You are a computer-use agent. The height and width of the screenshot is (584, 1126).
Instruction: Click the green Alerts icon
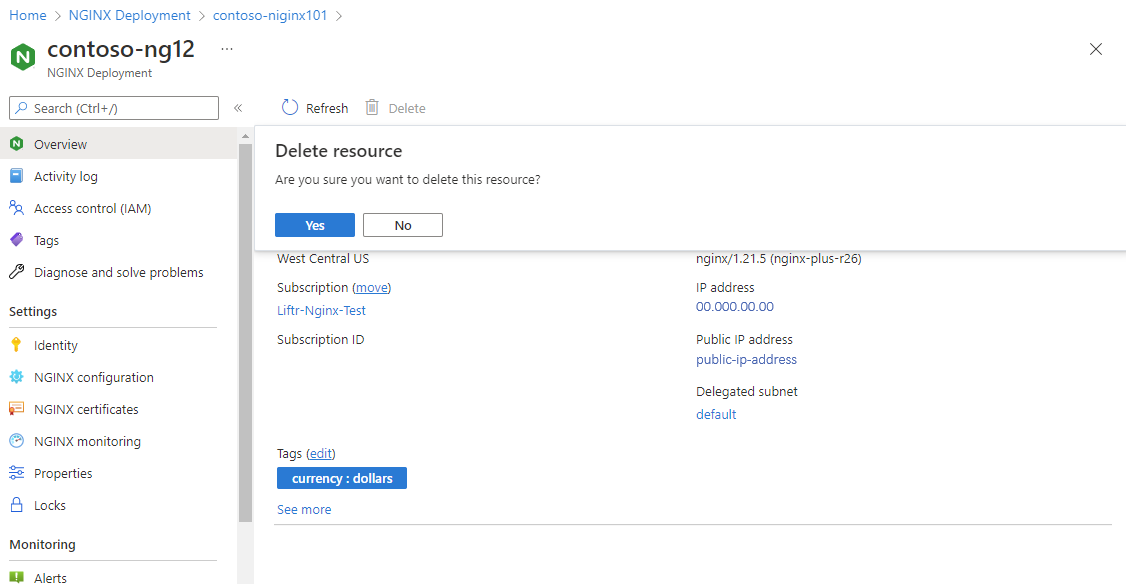coord(17,577)
